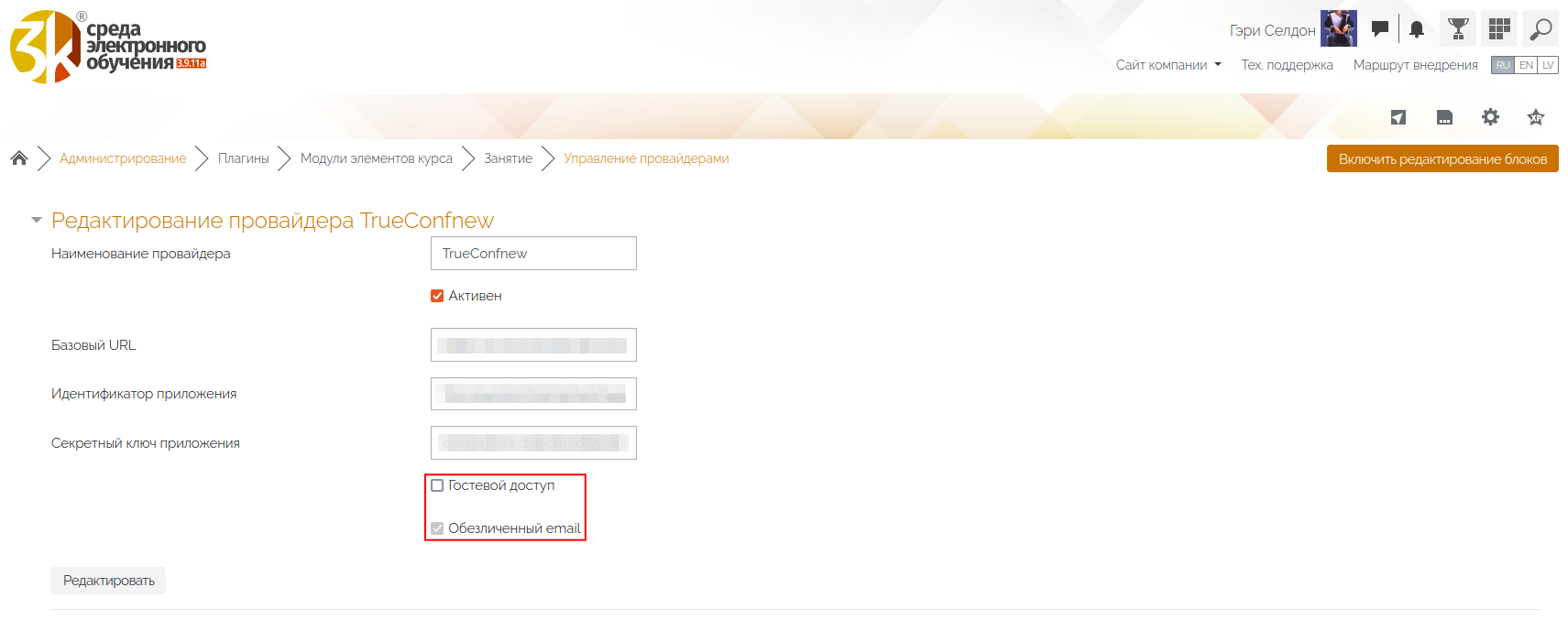Switch site language to EN
Viewport: 1568px width, 620px height.
(1526, 65)
